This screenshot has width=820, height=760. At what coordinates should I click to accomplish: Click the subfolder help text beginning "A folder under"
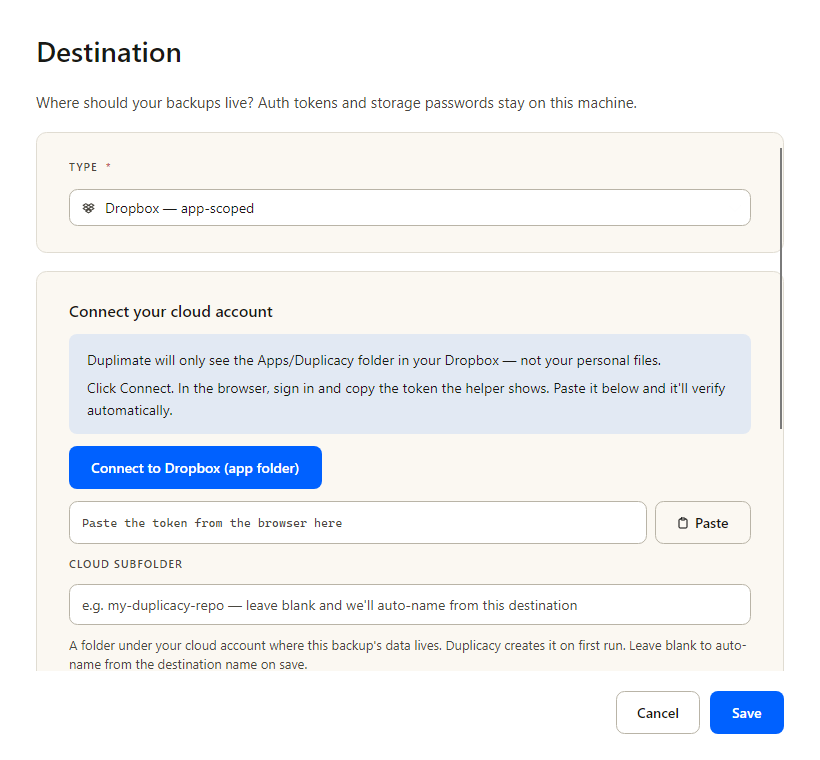(407, 655)
